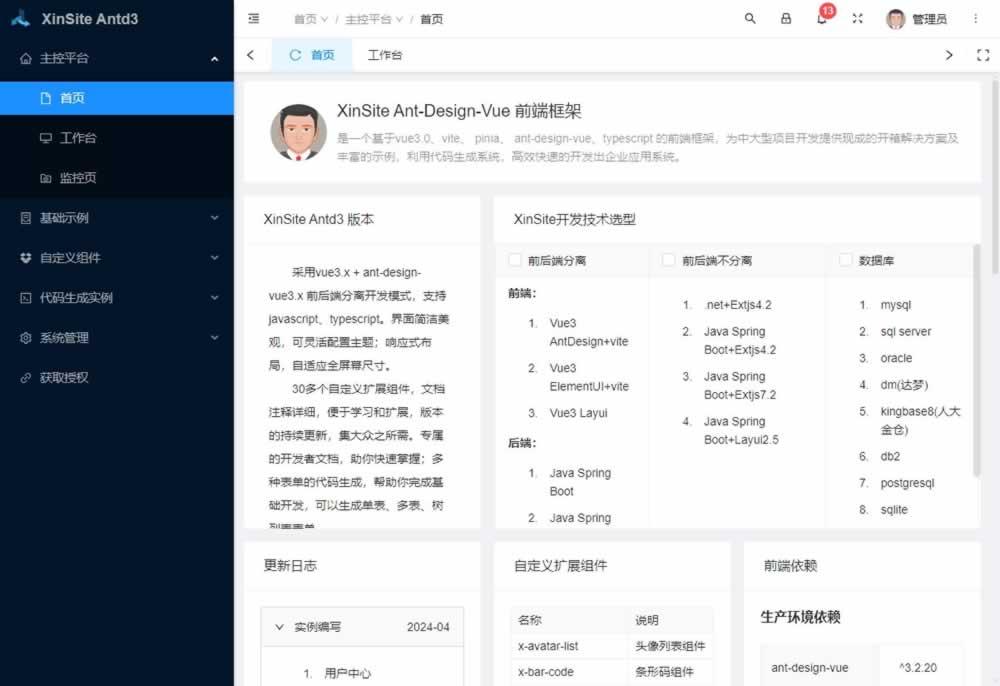Click the ^3.2.20 version value
This screenshot has height=686, width=1000.
tap(918, 668)
